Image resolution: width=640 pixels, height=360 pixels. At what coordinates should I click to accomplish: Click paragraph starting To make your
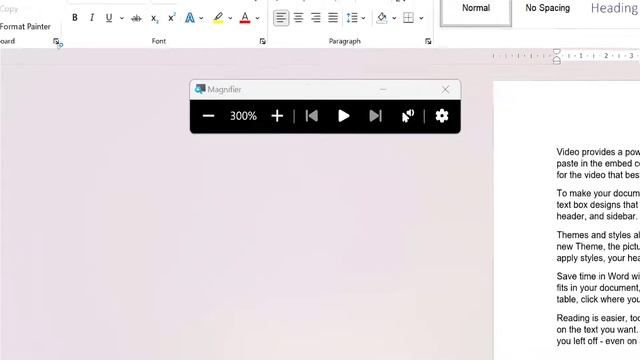click(x=598, y=204)
